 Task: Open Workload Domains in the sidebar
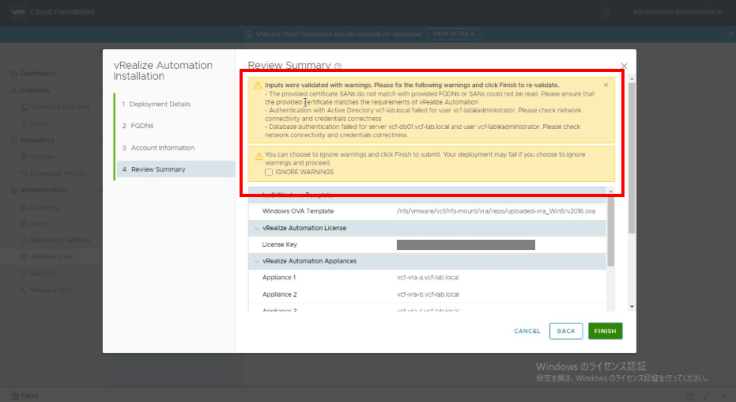[60, 107]
